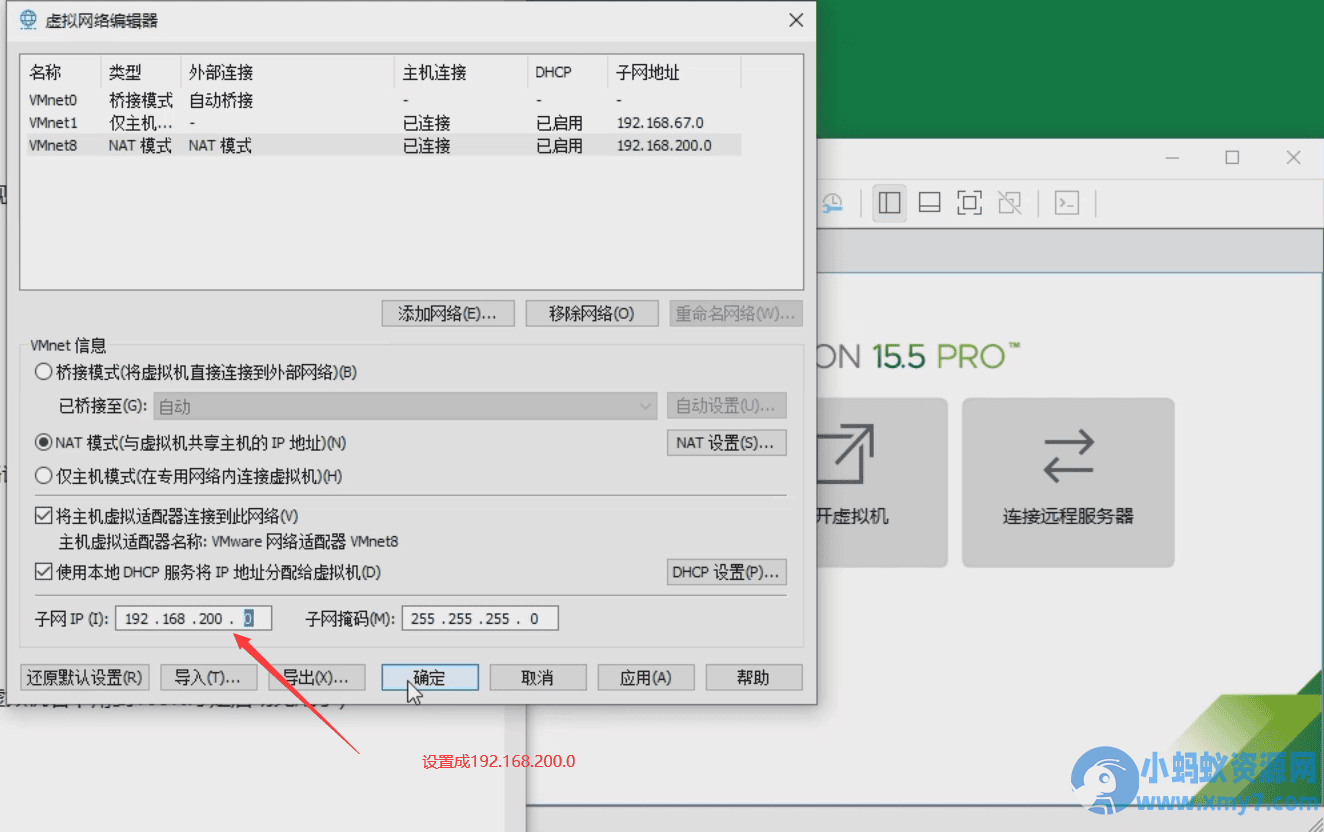Click the Virtual Network Editor globe icon
1324x832 pixels.
click(x=28, y=20)
